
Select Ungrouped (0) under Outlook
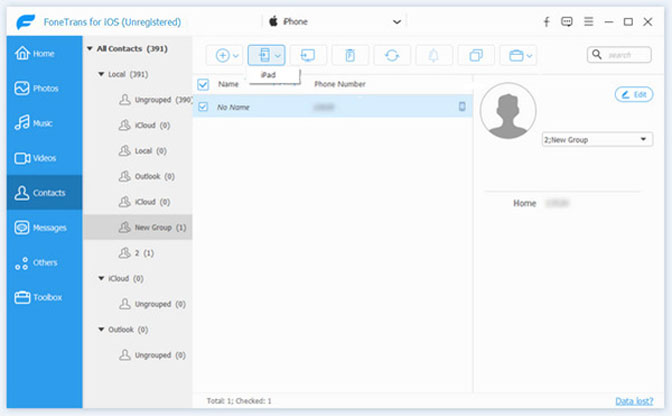[152, 355]
